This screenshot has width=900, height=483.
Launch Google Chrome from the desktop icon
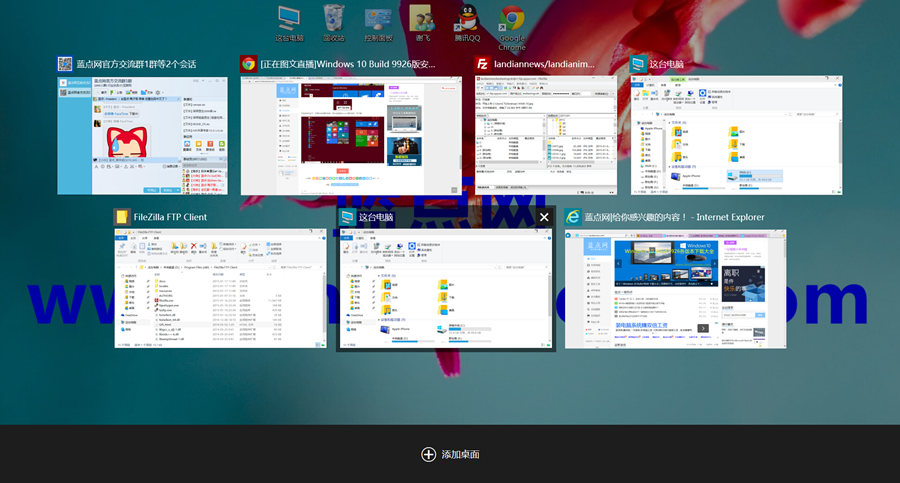click(x=511, y=26)
